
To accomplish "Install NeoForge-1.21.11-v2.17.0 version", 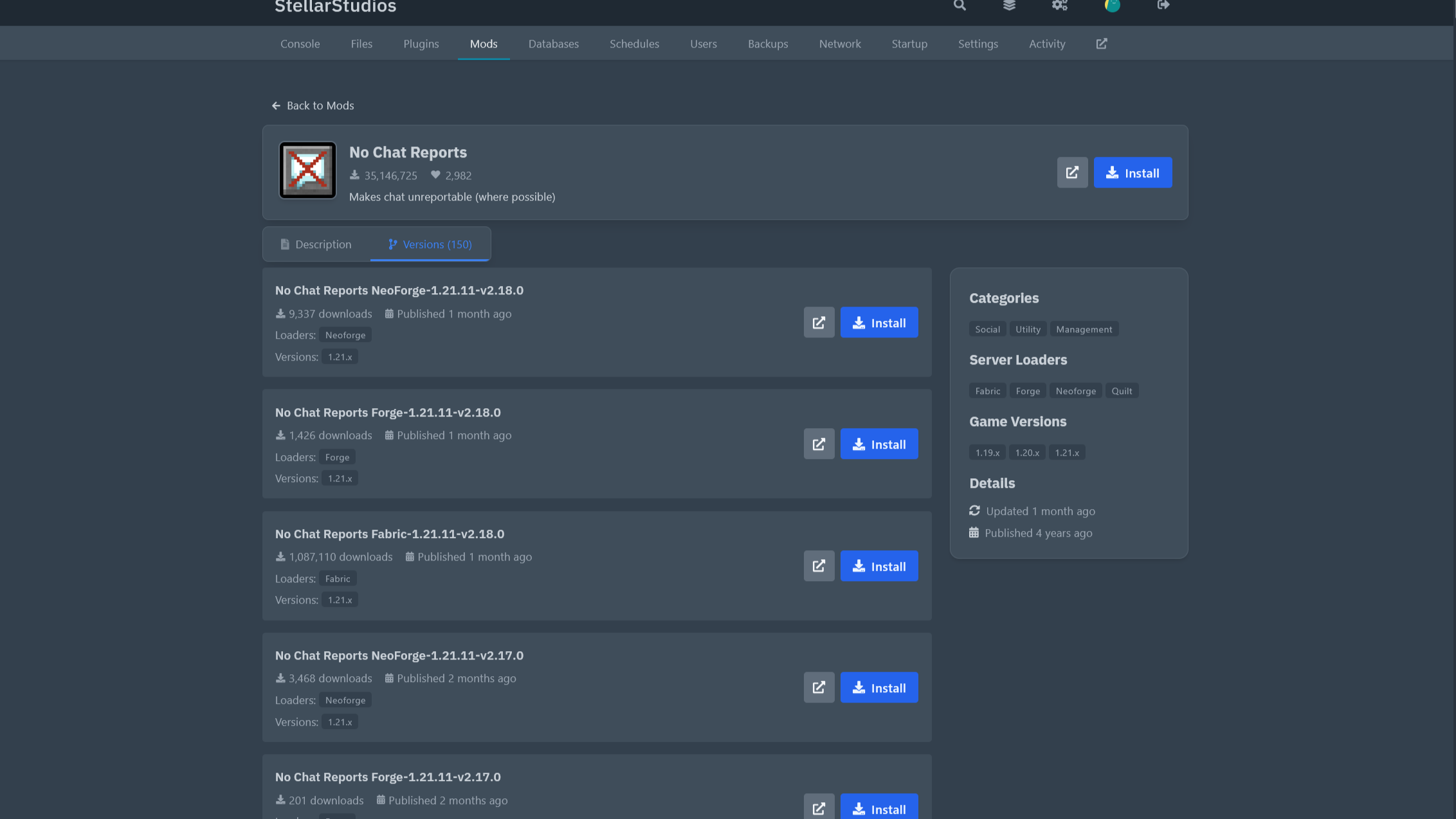I will (x=878, y=688).
